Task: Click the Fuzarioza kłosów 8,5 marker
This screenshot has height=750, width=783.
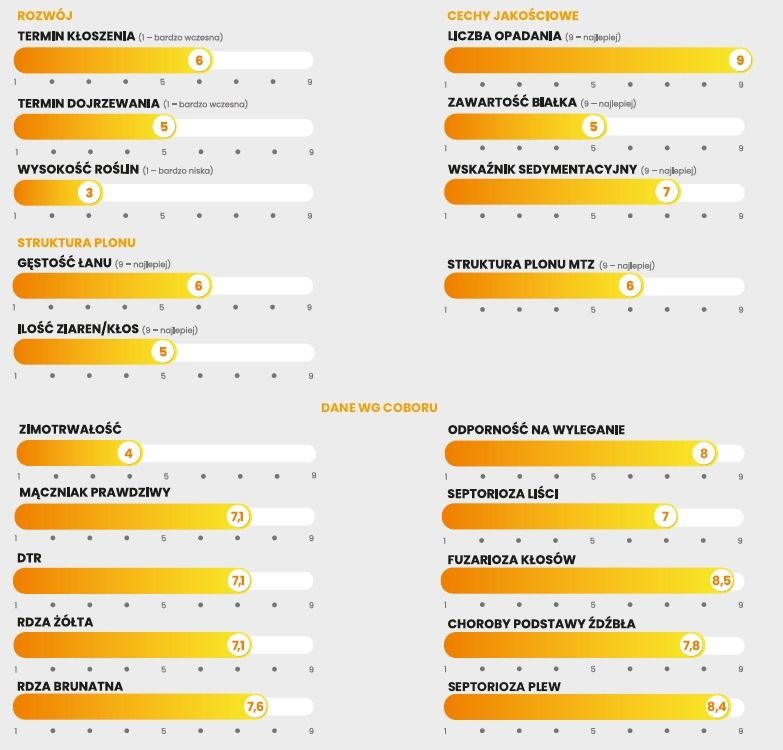Action: tap(722, 580)
